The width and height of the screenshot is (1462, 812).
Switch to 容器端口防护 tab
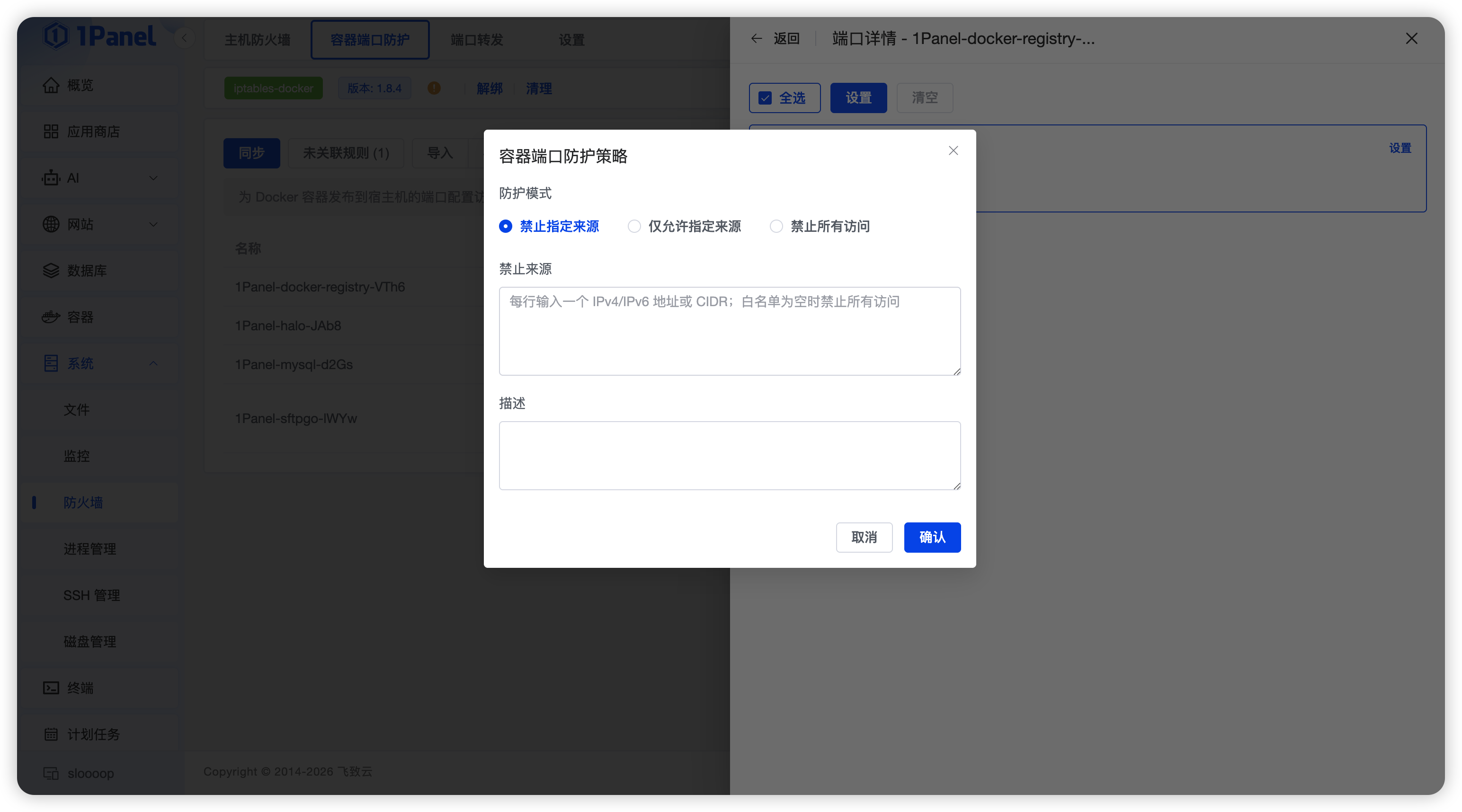pyautogui.click(x=370, y=40)
